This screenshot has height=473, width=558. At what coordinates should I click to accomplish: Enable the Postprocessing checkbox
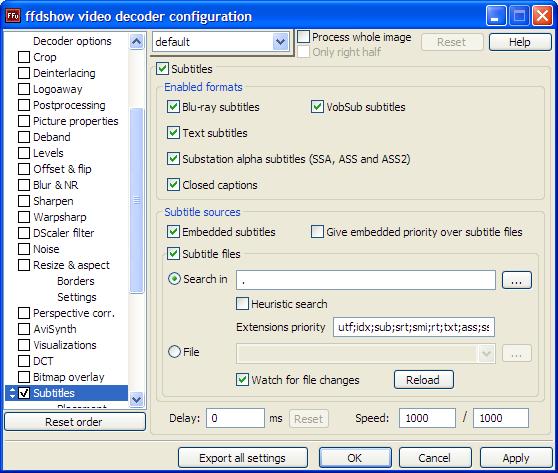point(24,105)
